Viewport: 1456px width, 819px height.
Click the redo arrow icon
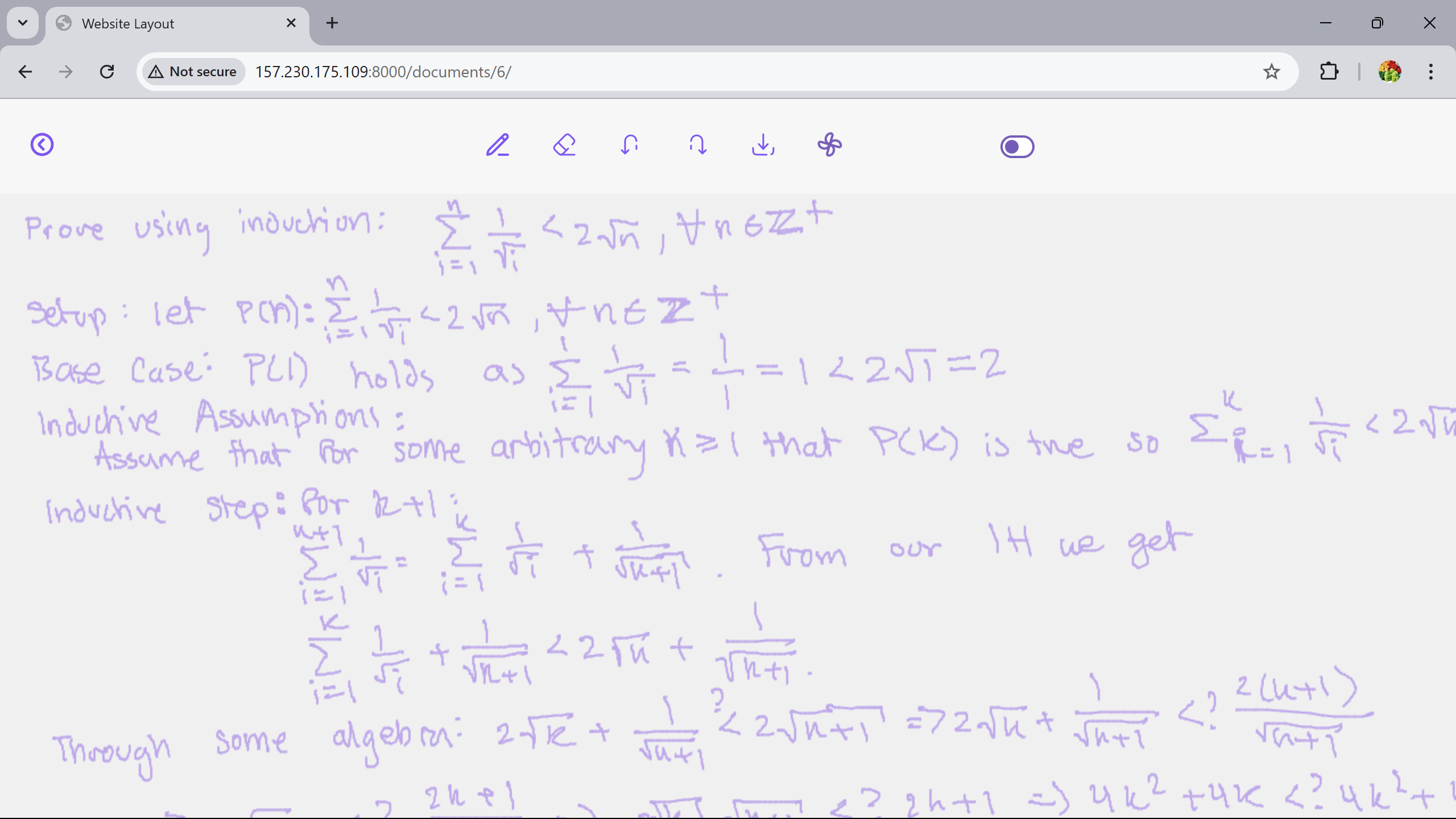[697, 145]
